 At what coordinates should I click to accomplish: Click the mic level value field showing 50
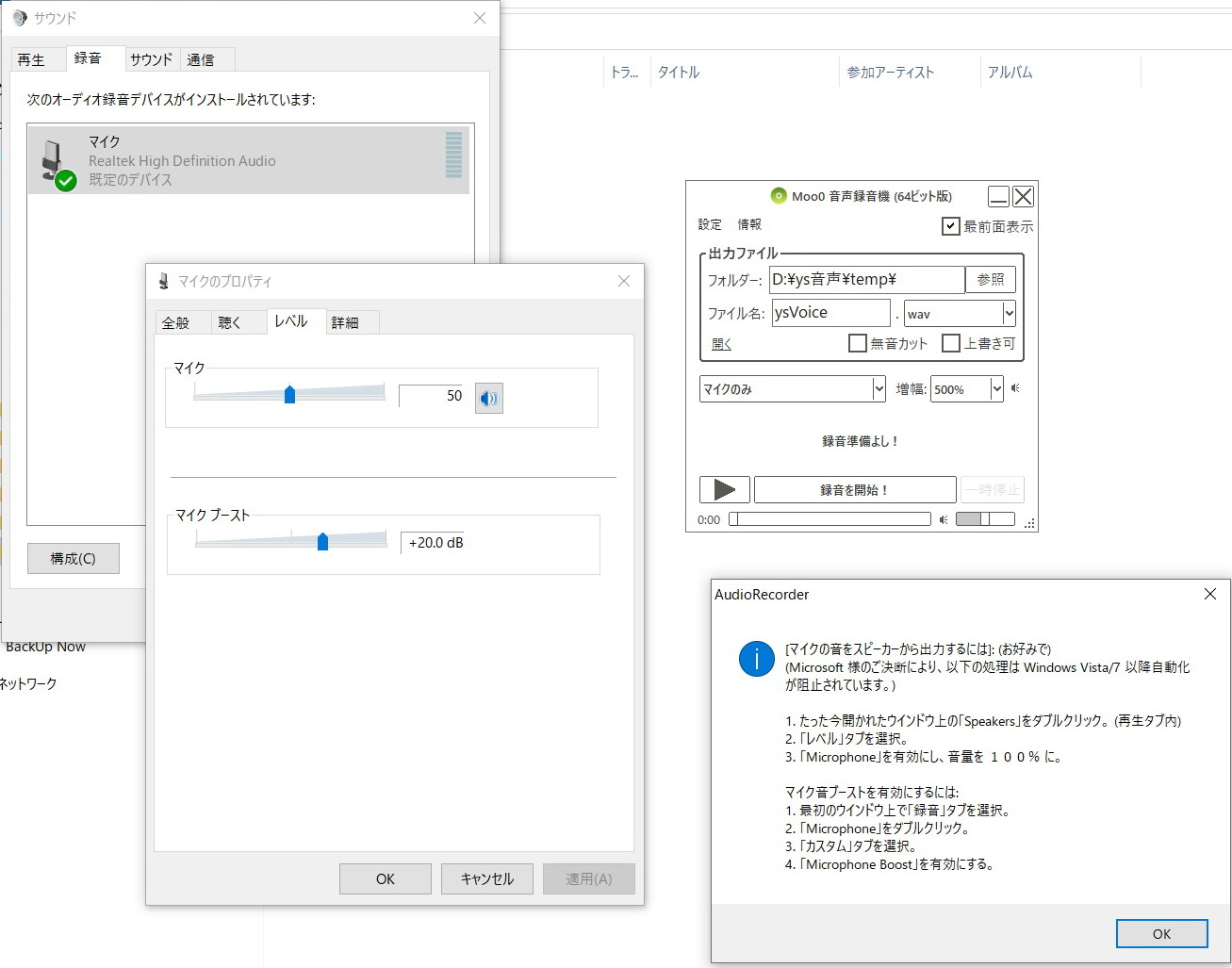click(x=434, y=396)
